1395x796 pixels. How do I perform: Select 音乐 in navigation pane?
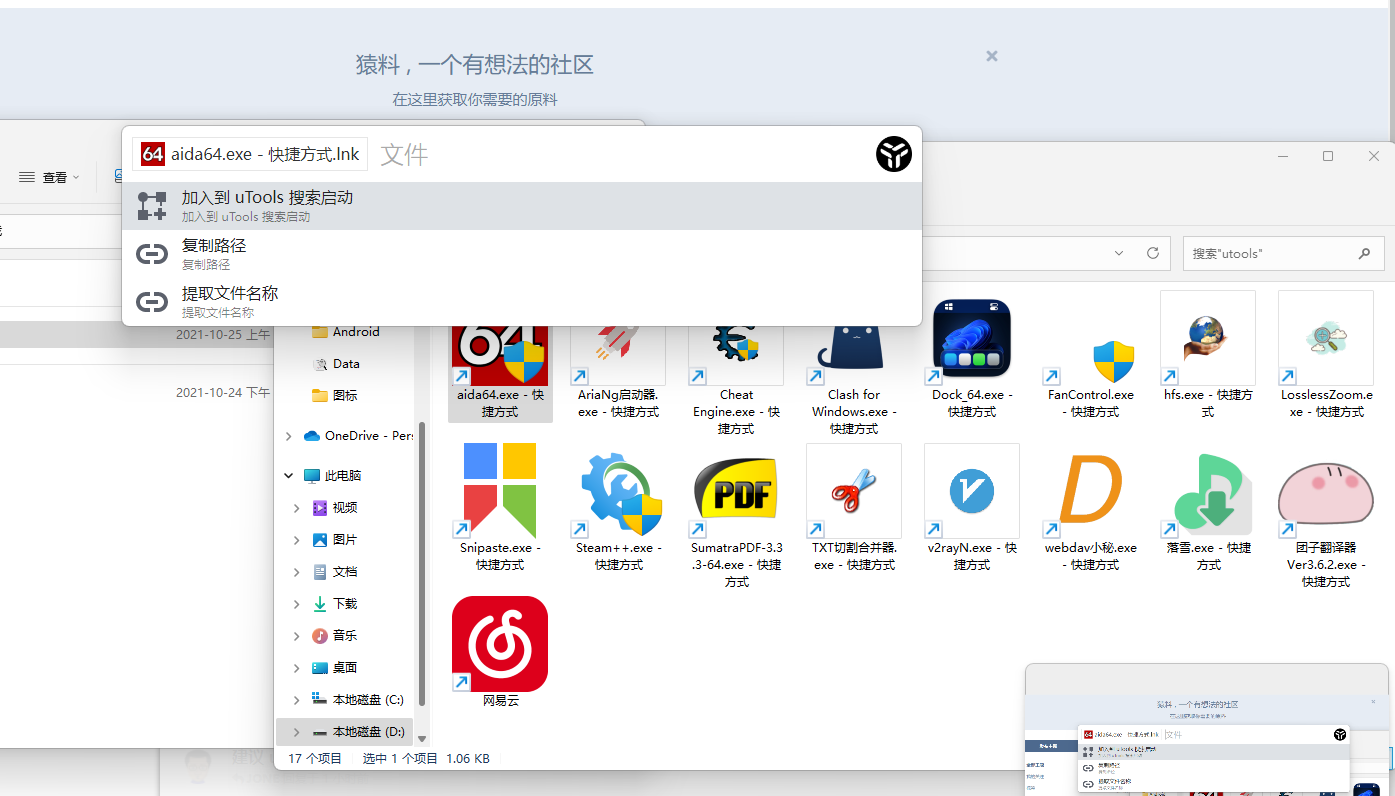click(x=334, y=636)
